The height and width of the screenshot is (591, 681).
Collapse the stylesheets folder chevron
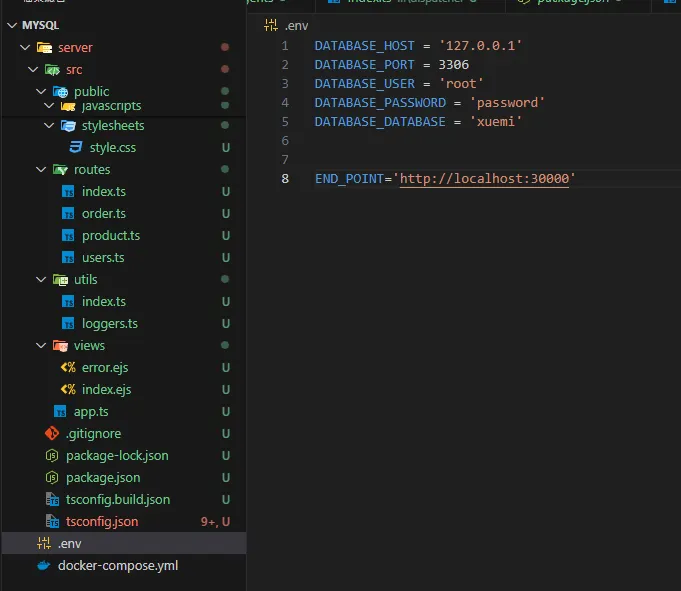[x=49, y=125]
